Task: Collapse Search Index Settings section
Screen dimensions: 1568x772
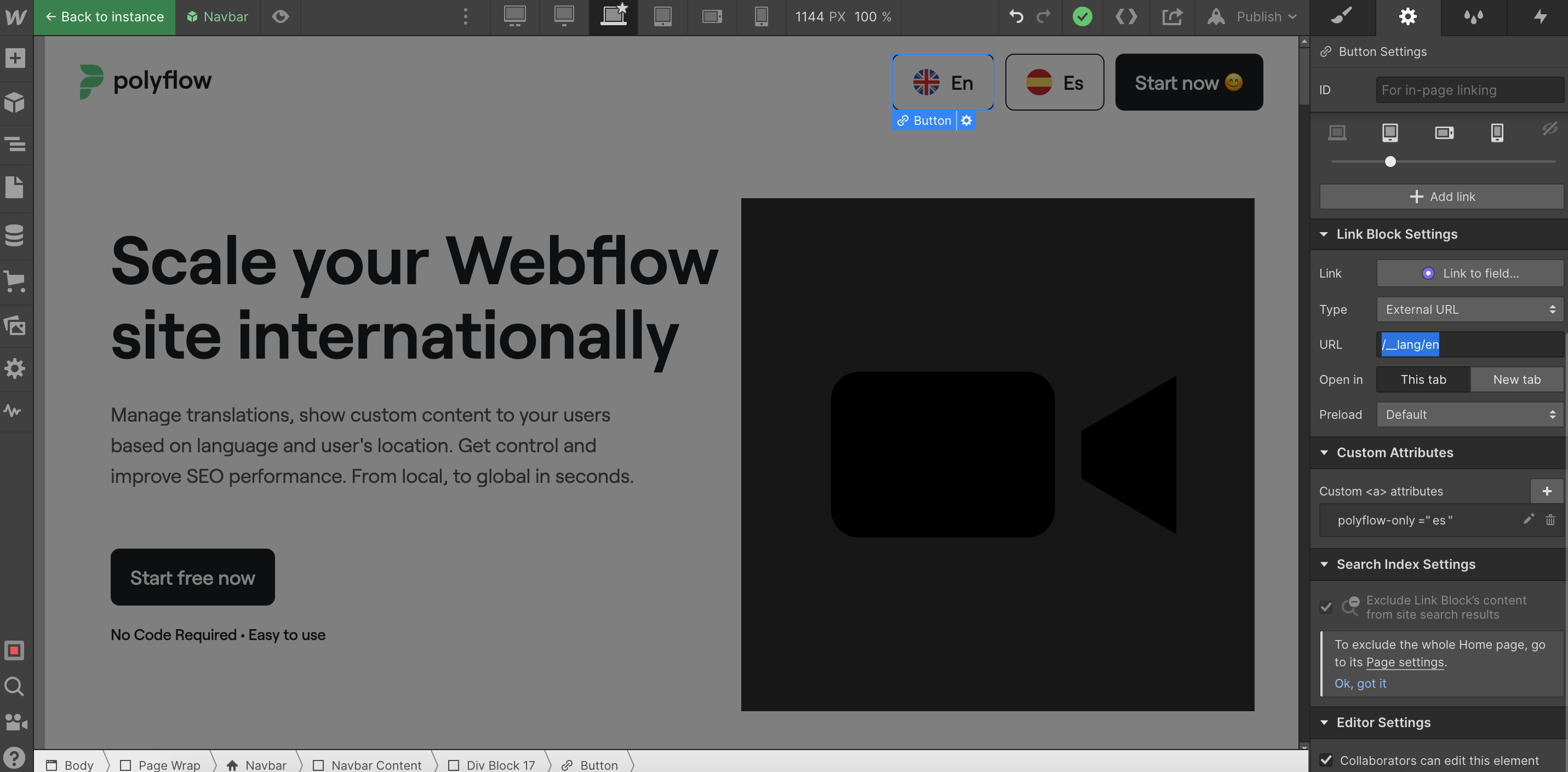Action: pos(1324,564)
